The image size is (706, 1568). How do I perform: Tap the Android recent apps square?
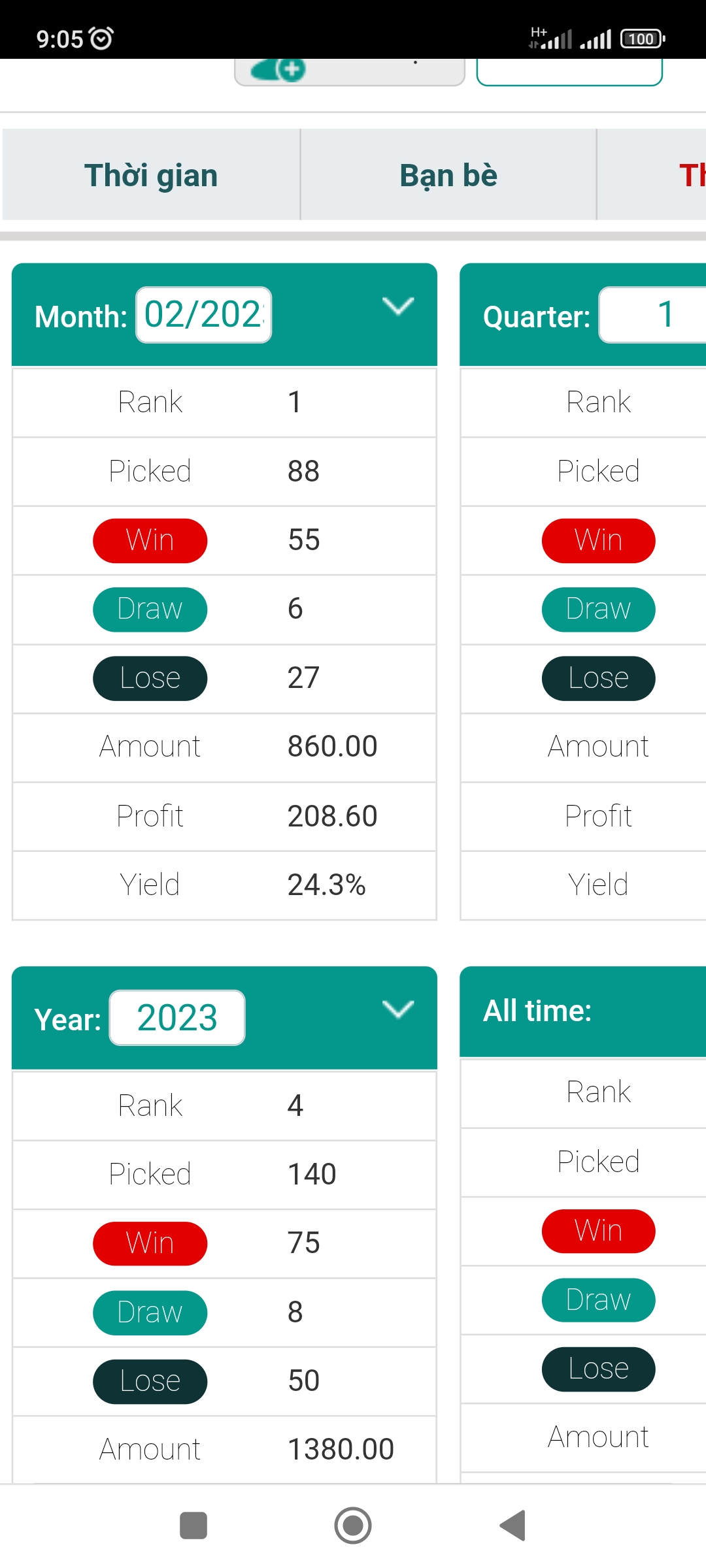coord(193,1526)
